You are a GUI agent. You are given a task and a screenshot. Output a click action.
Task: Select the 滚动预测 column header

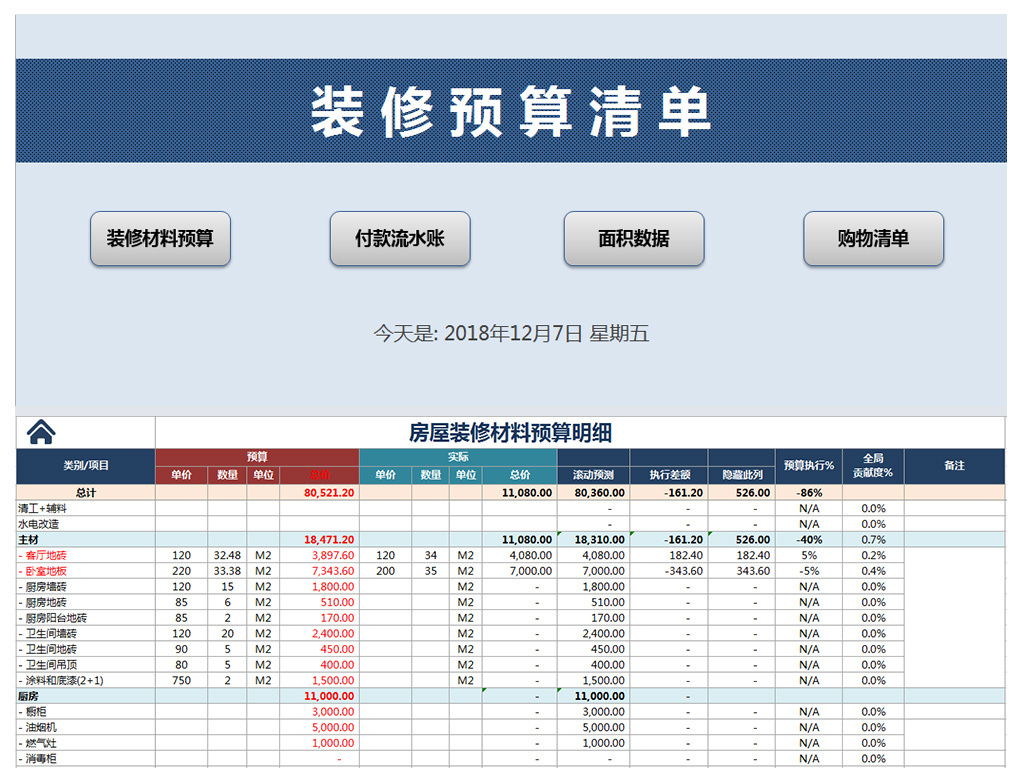pos(594,474)
